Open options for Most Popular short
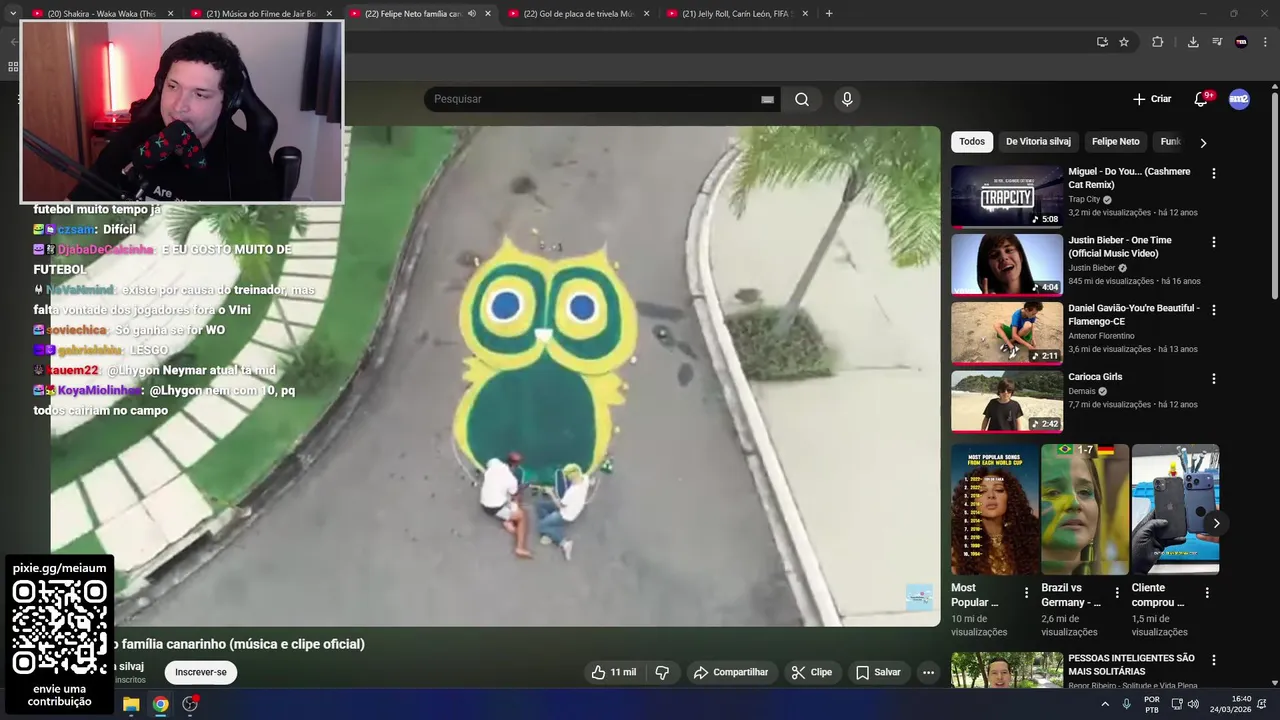The image size is (1280, 720). tap(1026, 593)
